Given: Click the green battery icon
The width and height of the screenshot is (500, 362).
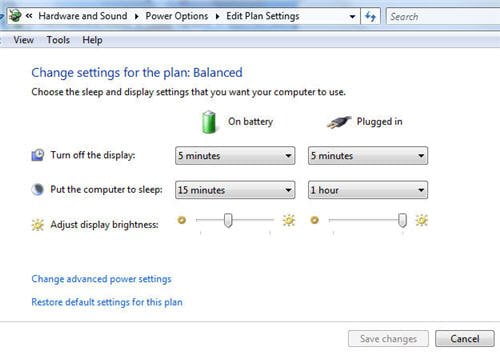Looking at the screenshot, I should pyautogui.click(x=209, y=122).
